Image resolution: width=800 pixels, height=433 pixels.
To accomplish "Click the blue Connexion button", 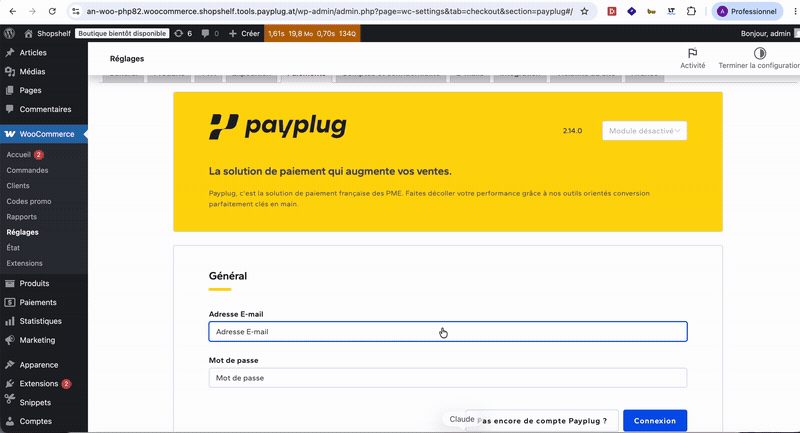I will (x=655, y=421).
